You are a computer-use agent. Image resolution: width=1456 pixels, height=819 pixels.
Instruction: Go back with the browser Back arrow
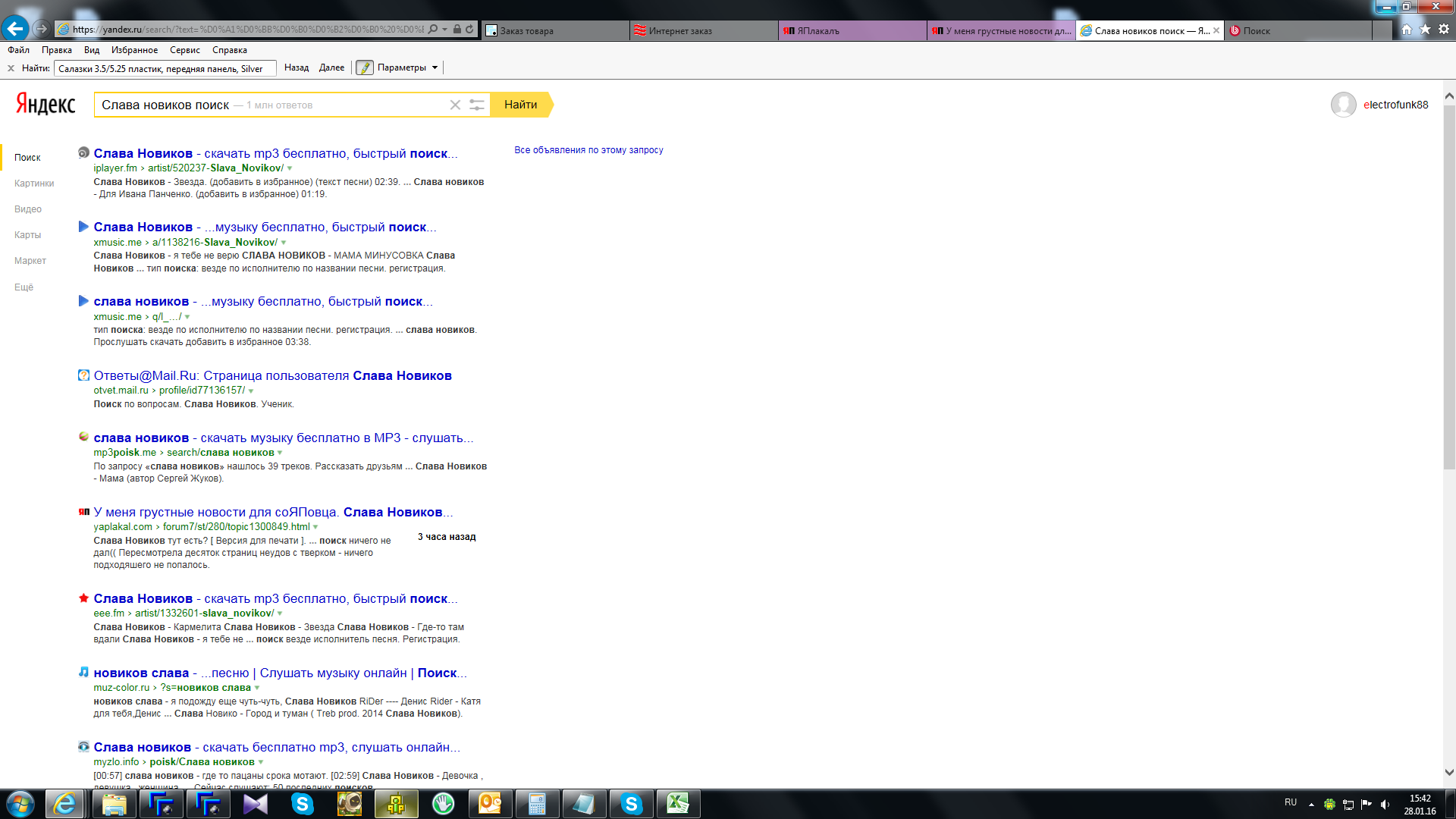click(15, 29)
